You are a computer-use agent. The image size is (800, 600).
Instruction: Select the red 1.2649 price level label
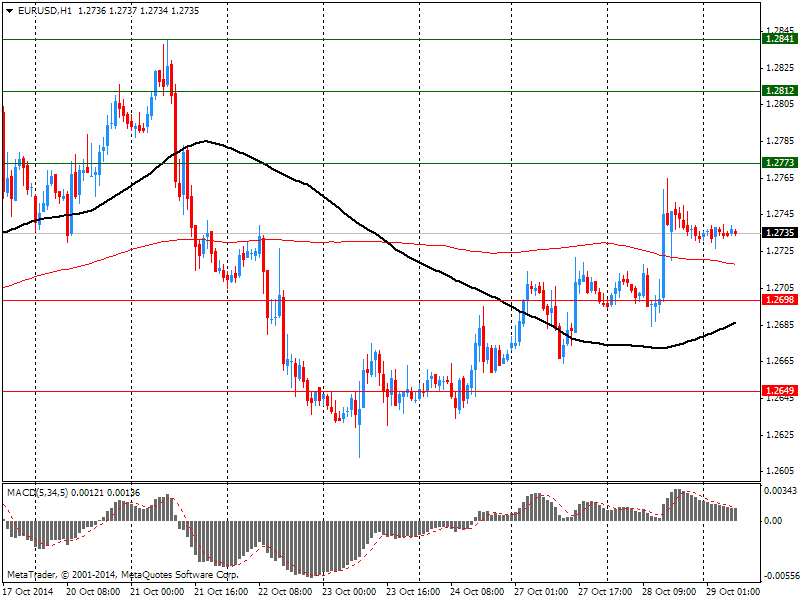[x=780, y=391]
